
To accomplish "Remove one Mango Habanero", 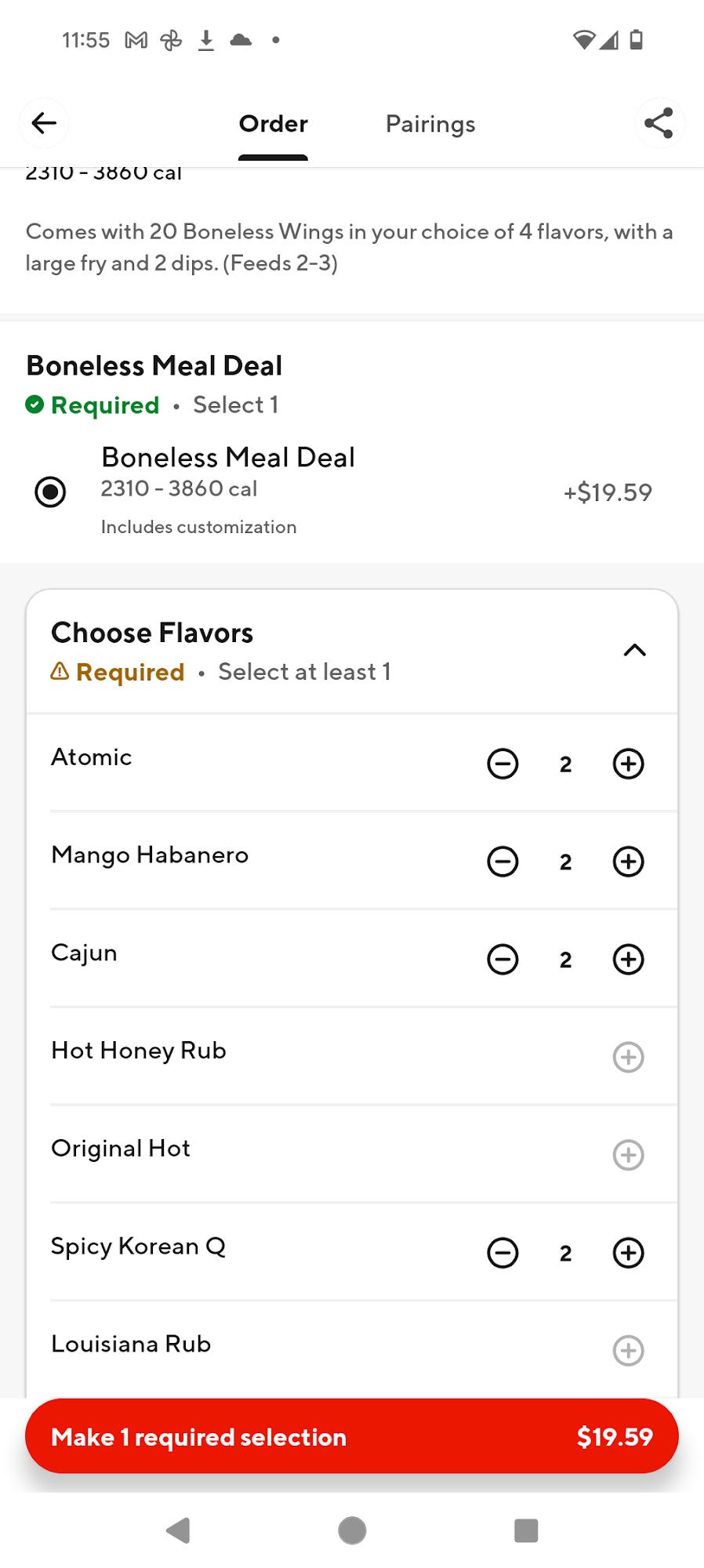I will [503, 862].
